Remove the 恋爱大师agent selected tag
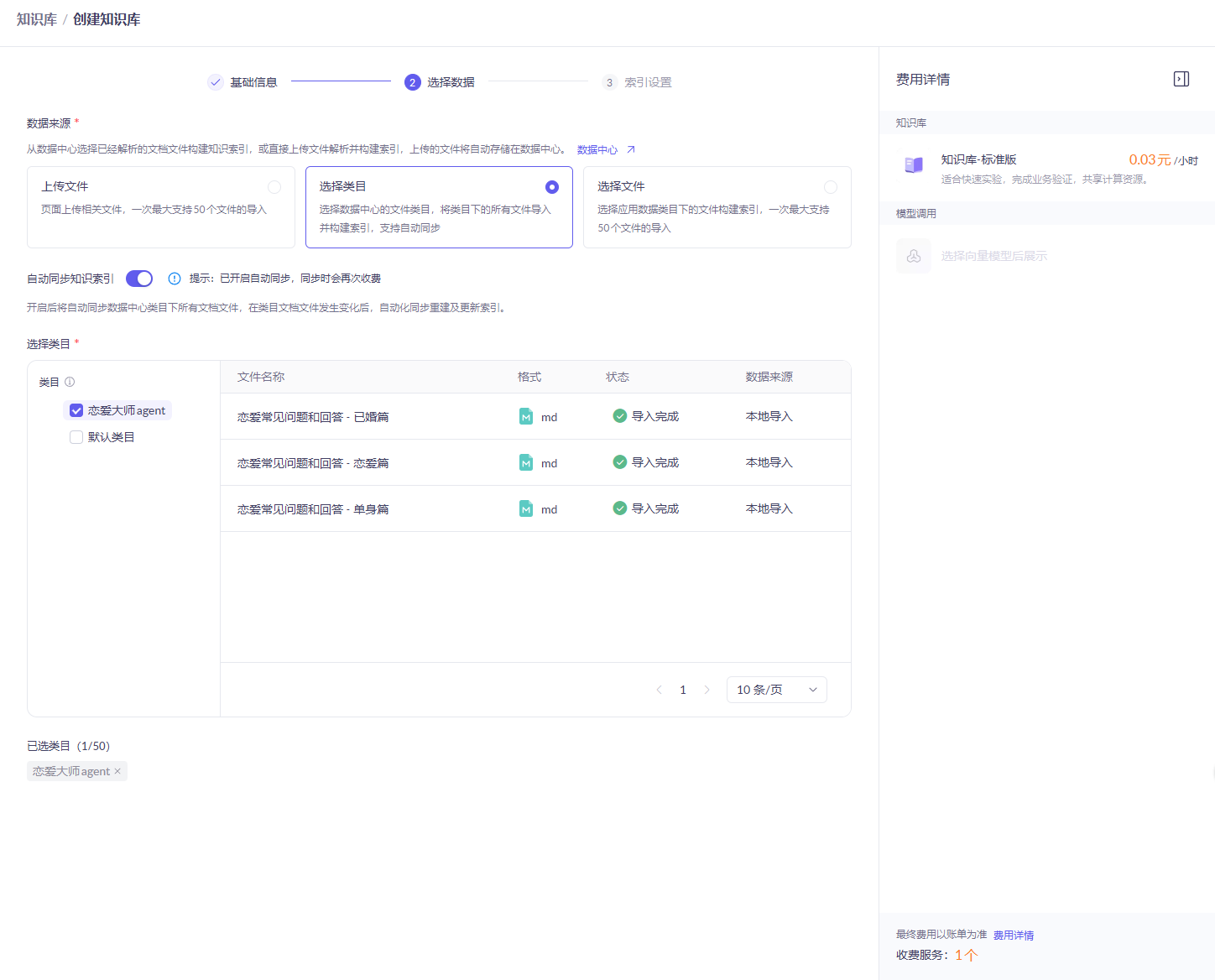 pyautogui.click(x=117, y=771)
